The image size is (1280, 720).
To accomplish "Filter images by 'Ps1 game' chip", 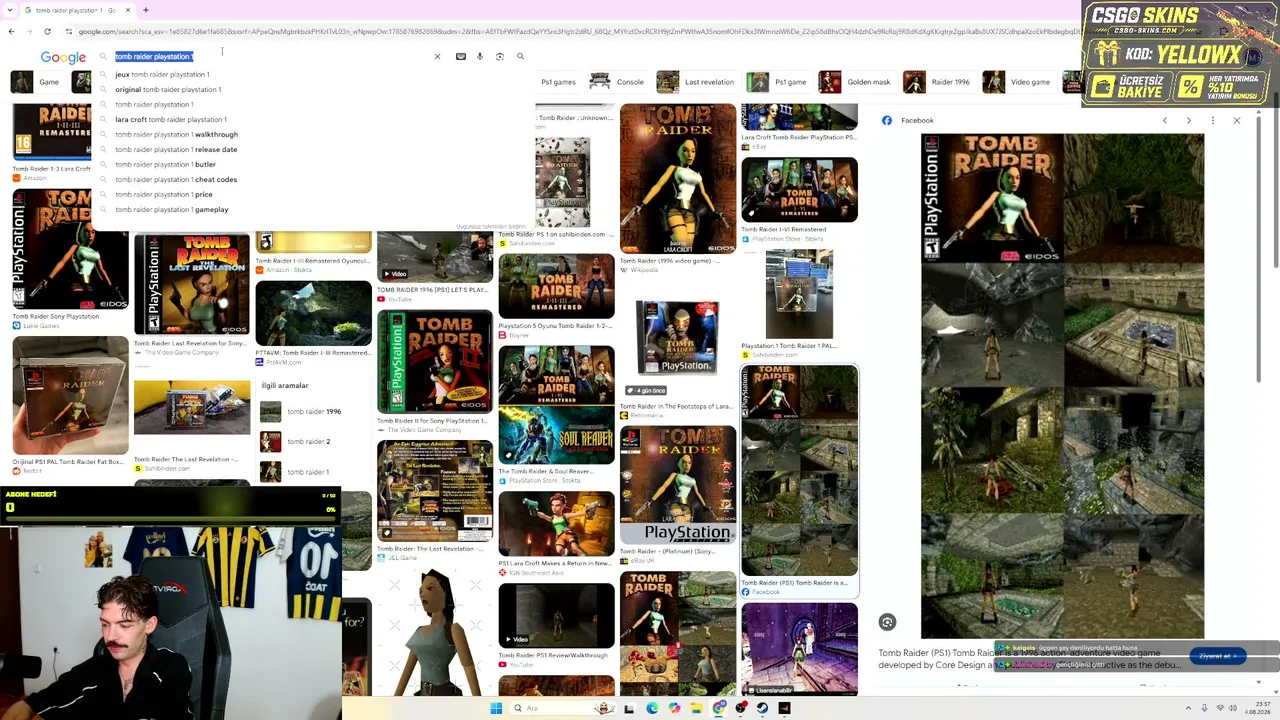I will tap(778, 82).
